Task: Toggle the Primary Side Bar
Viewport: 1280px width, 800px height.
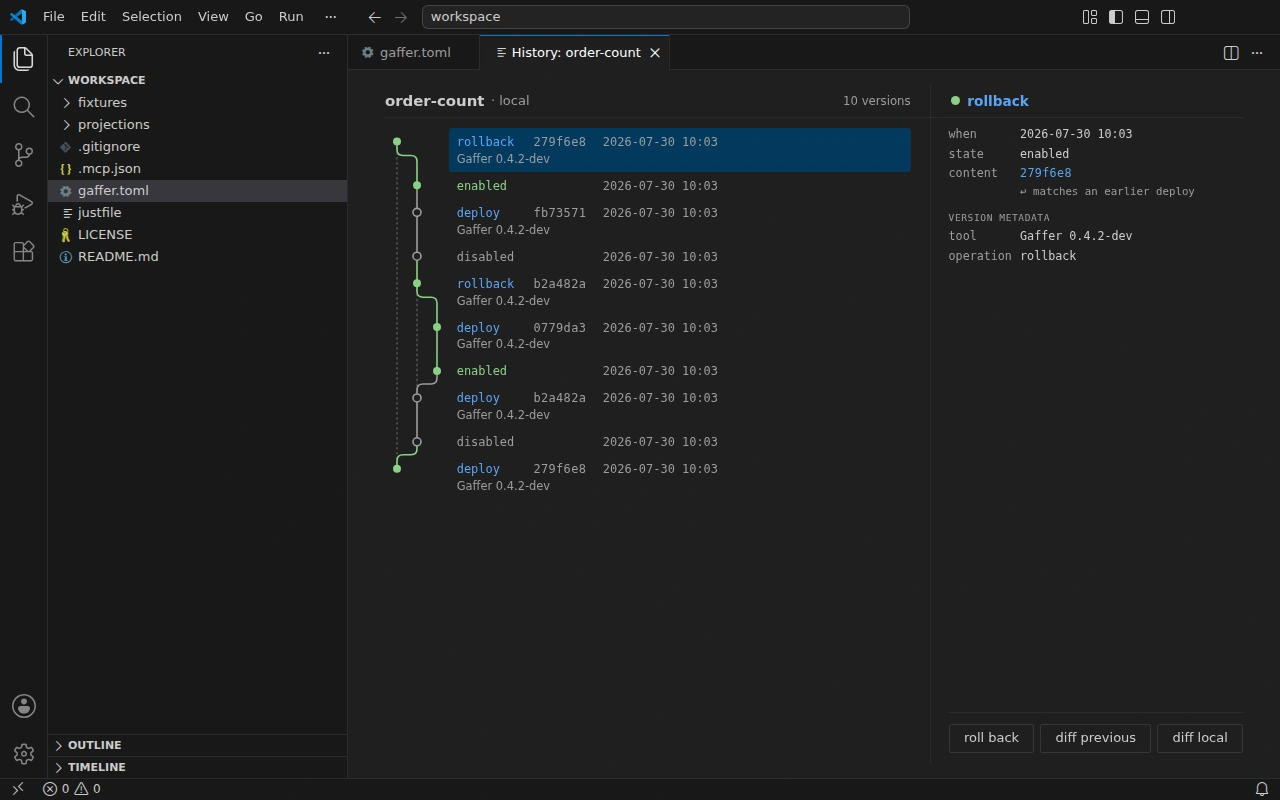Action: point(1116,17)
